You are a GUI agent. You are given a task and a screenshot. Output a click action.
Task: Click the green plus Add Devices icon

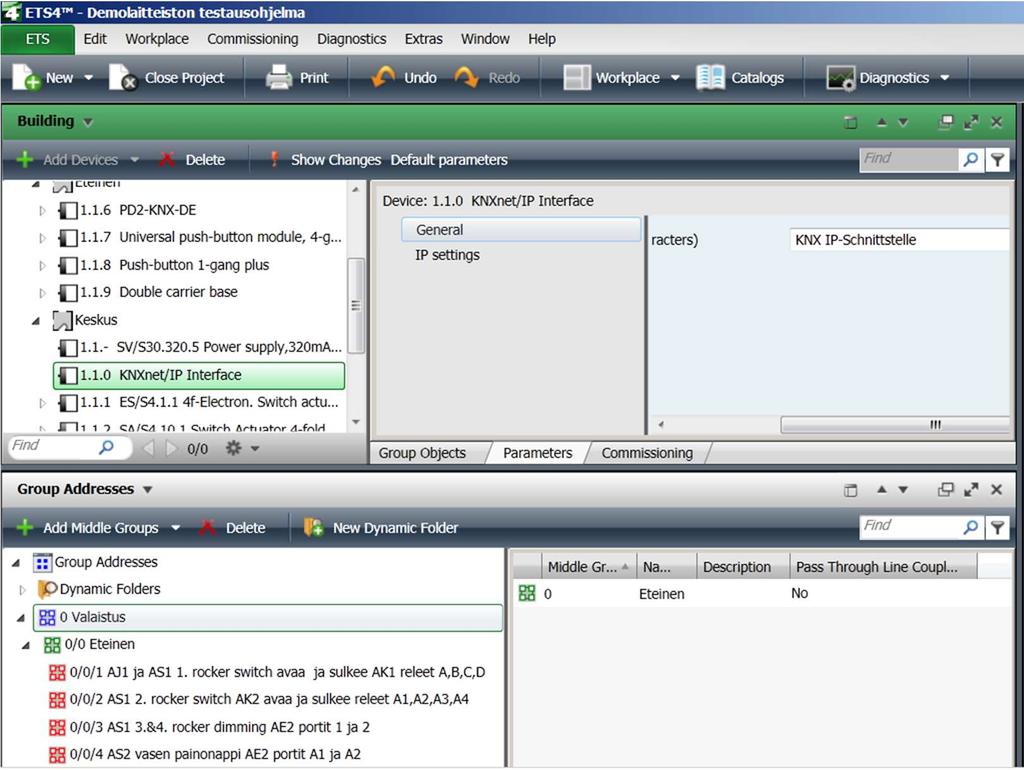(25, 159)
